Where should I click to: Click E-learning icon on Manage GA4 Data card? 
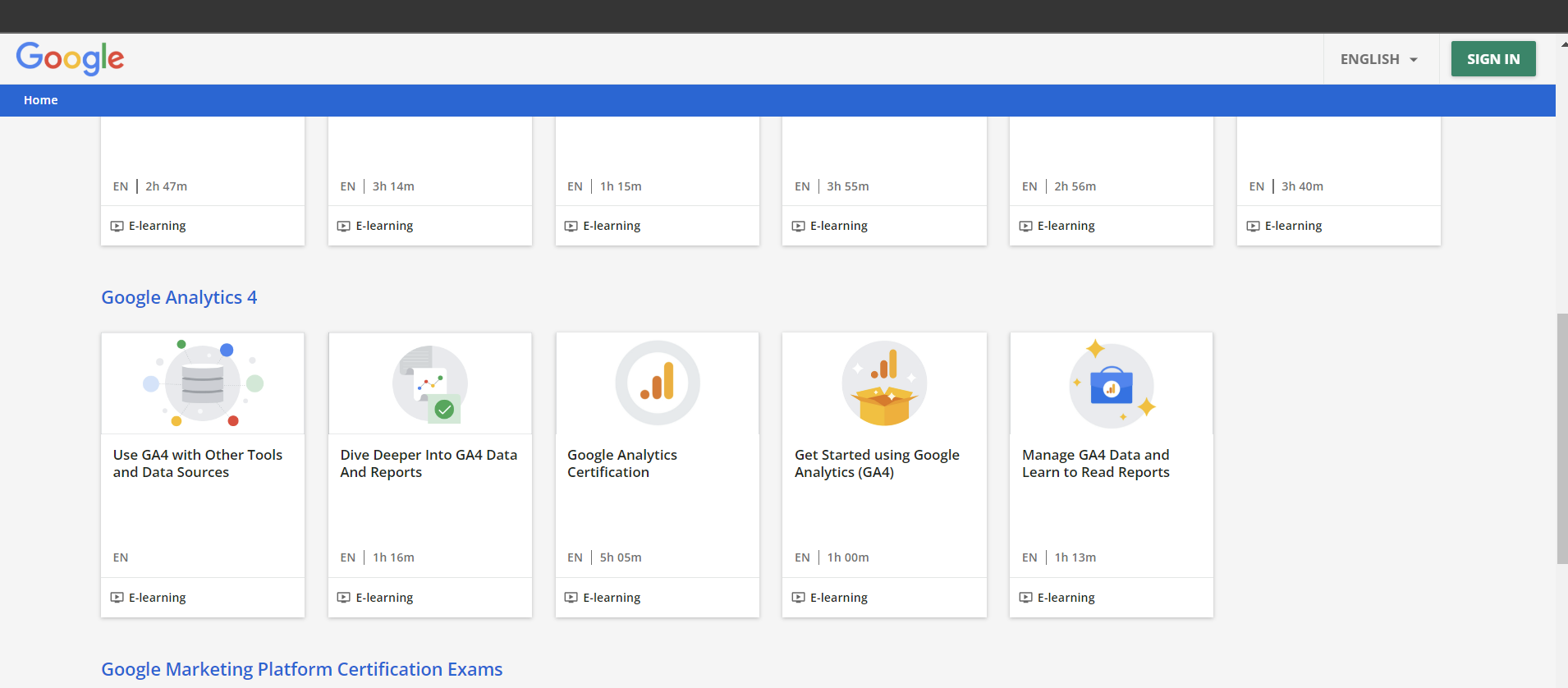point(1026,598)
